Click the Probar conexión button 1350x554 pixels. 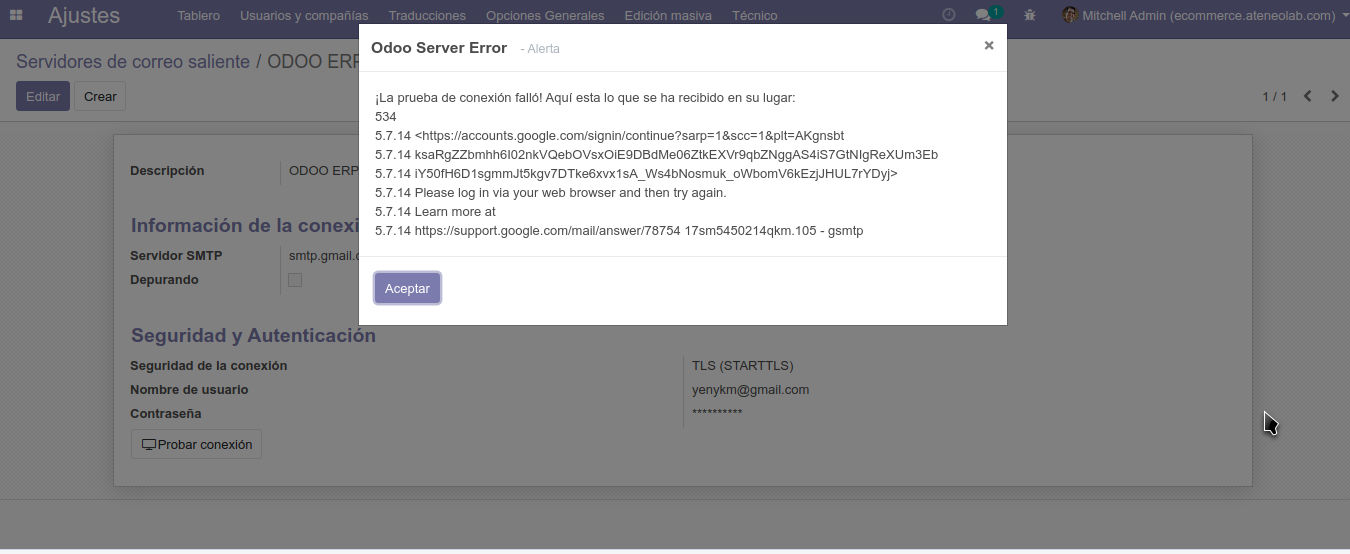click(x=196, y=444)
